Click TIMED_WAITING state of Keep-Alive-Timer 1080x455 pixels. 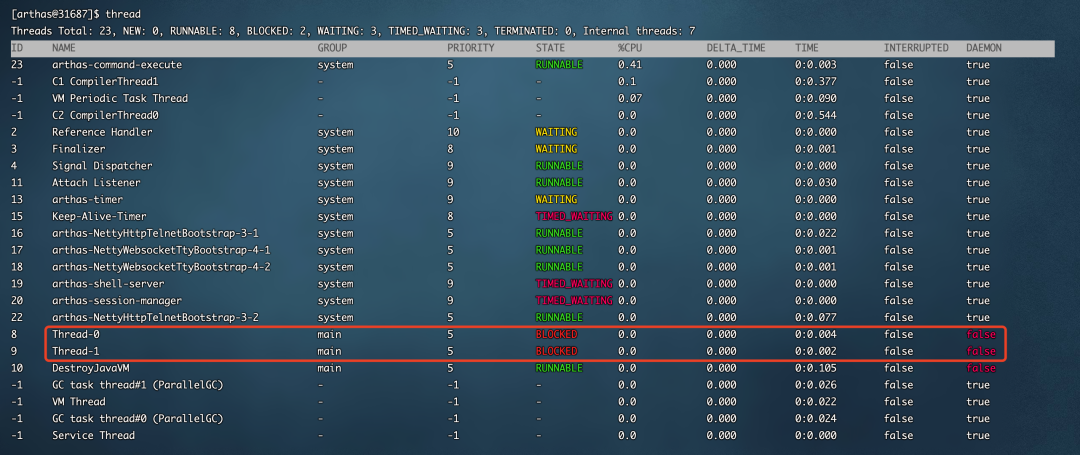(x=574, y=216)
